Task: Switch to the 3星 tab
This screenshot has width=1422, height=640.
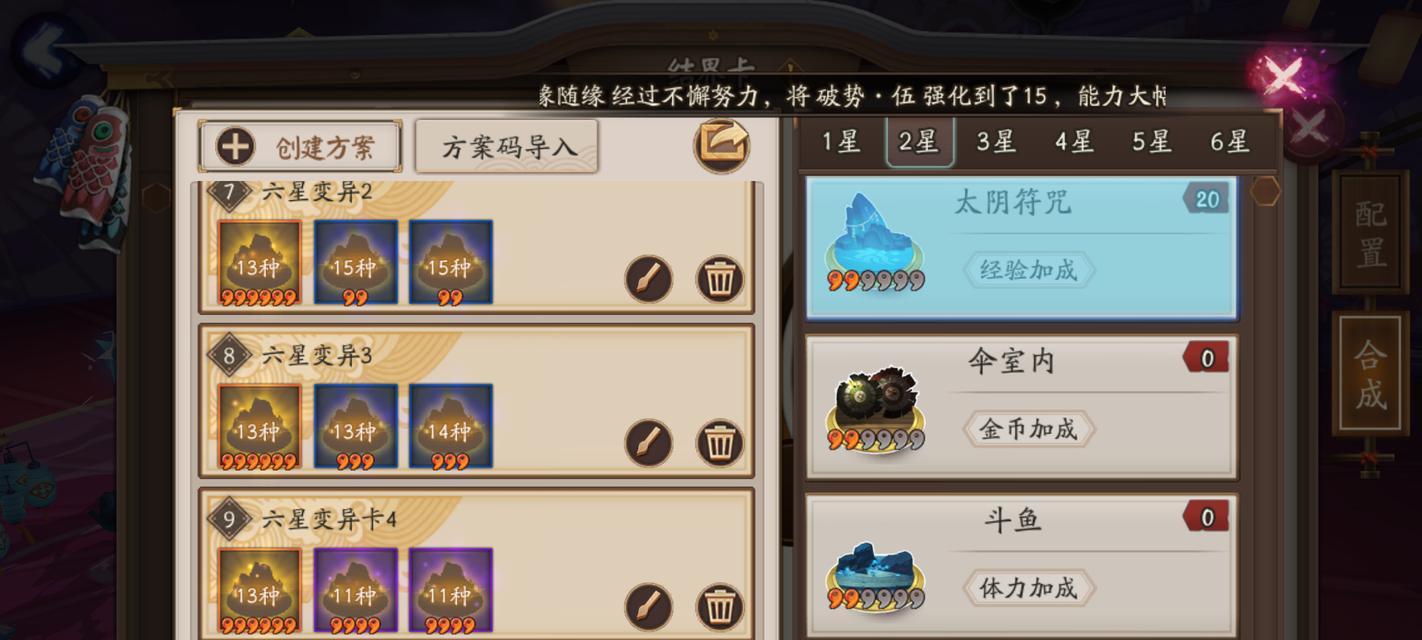Action: 996,142
